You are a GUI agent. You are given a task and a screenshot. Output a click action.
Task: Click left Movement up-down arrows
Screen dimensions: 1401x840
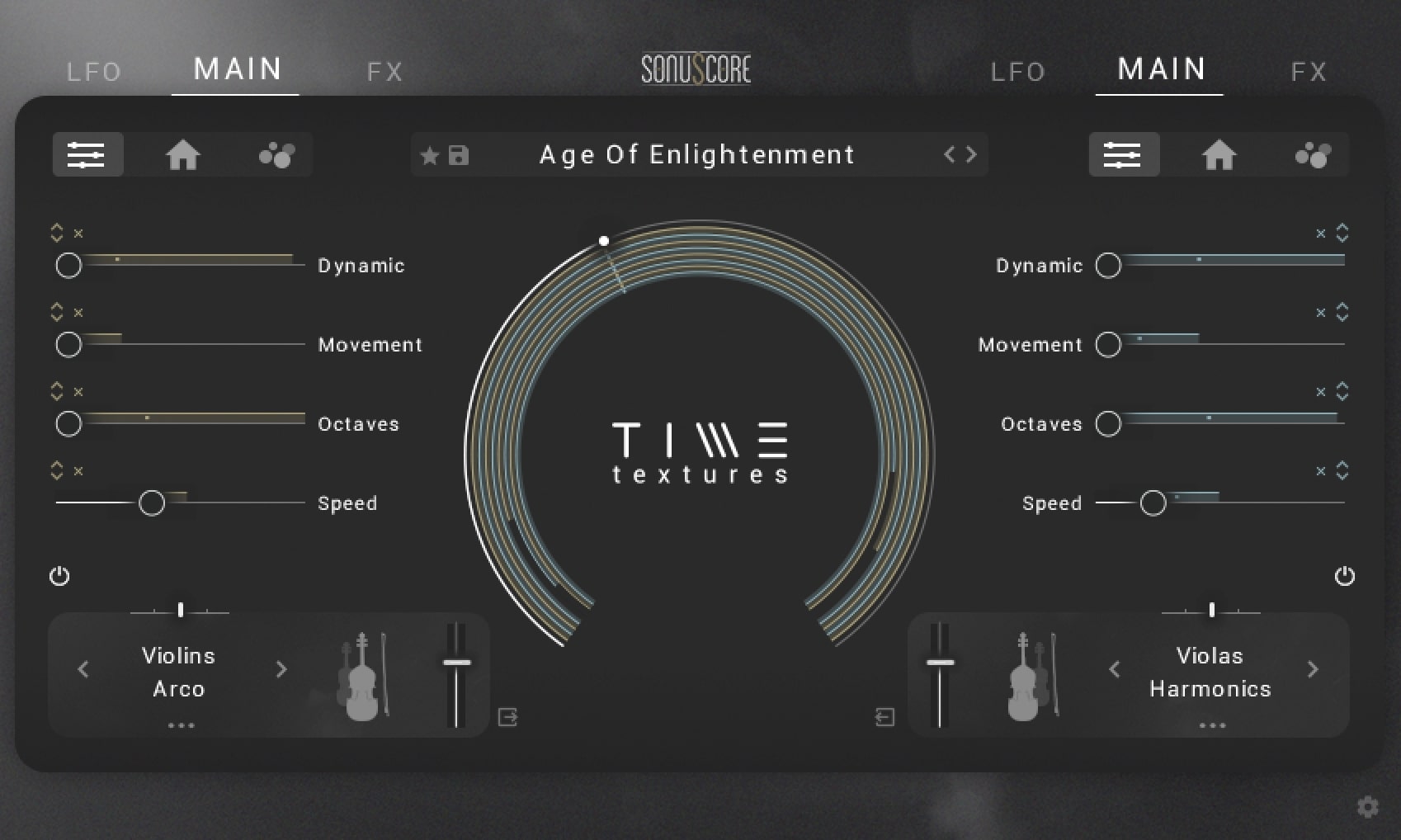click(x=56, y=312)
